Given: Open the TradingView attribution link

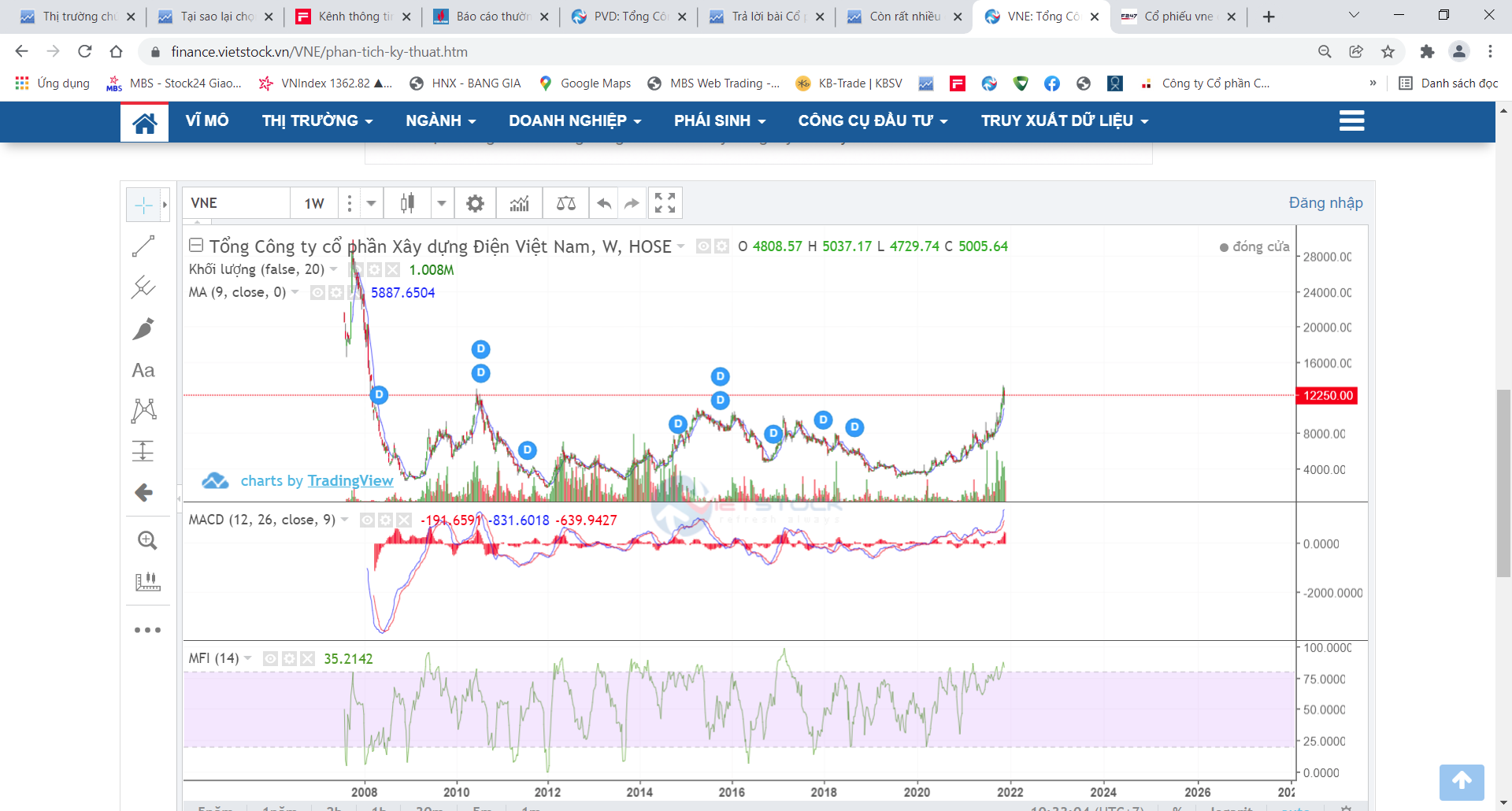Looking at the screenshot, I should coord(350,481).
